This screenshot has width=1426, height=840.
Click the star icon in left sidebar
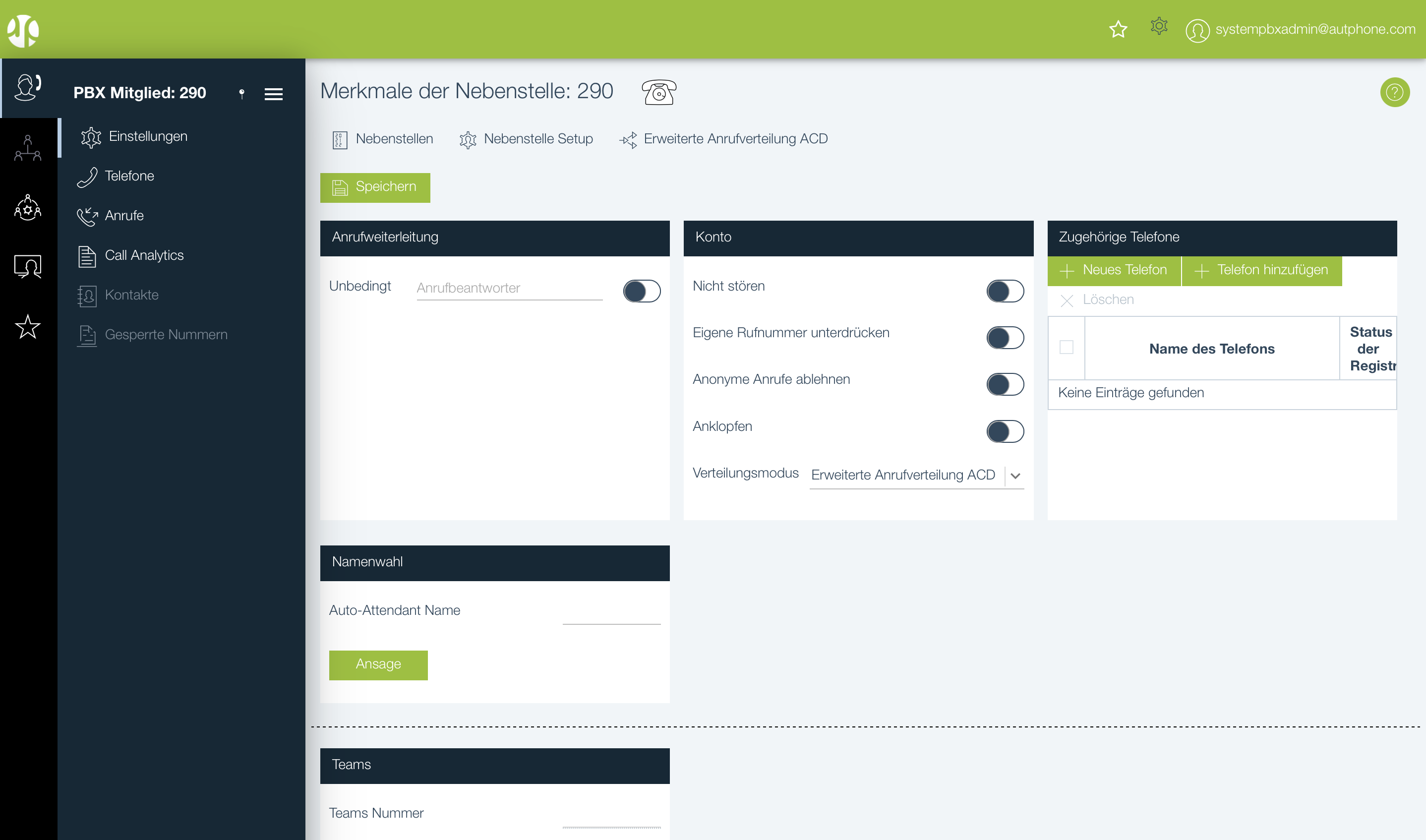[28, 327]
